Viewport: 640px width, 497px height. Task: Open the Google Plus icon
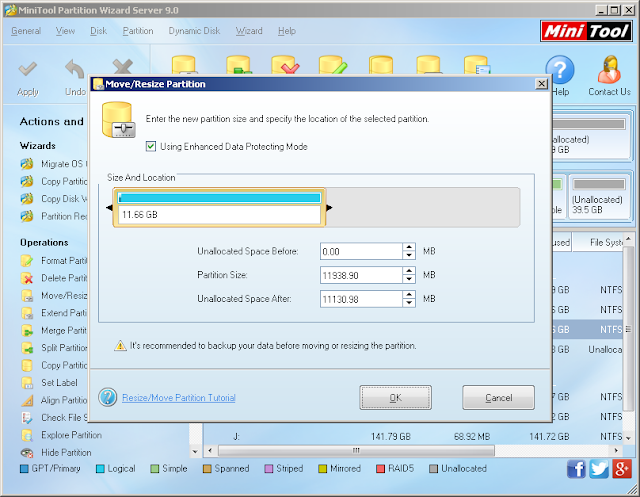622,469
